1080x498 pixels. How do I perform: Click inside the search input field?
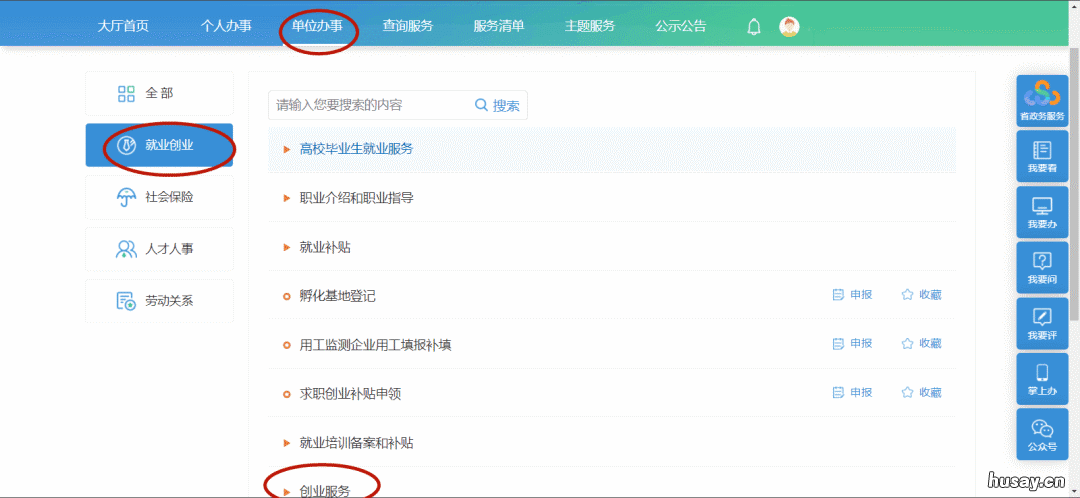pos(368,105)
